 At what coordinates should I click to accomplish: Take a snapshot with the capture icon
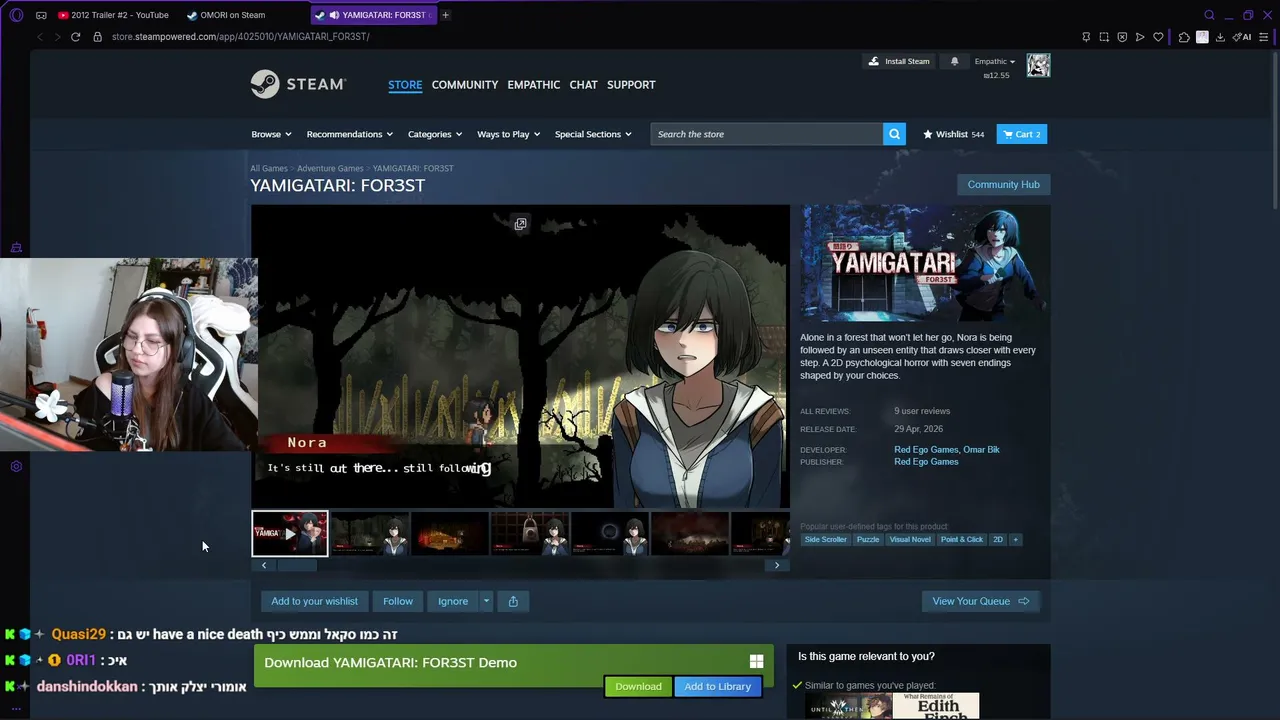[x=1104, y=37]
